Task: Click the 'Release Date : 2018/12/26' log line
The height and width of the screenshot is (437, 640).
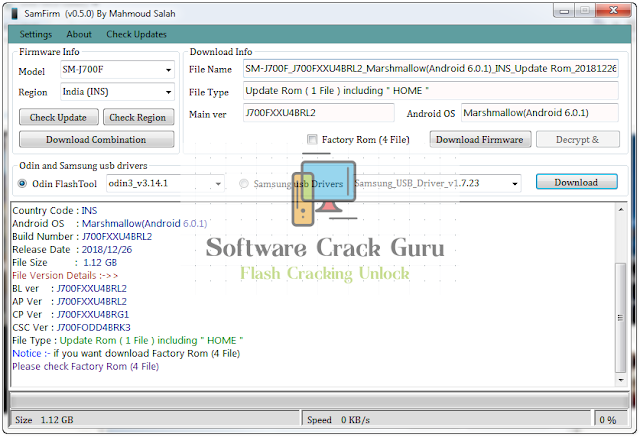Action: [72, 250]
